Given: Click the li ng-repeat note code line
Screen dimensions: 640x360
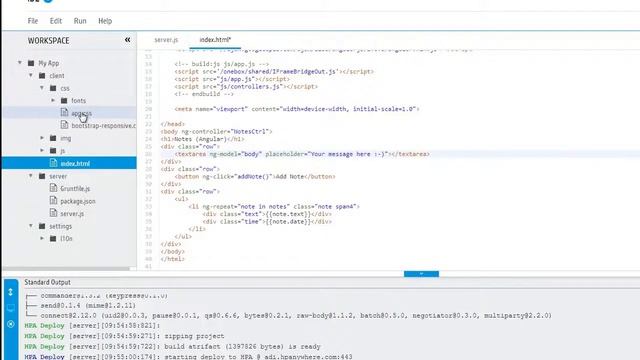Looking at the screenshot, I should tap(274, 207).
